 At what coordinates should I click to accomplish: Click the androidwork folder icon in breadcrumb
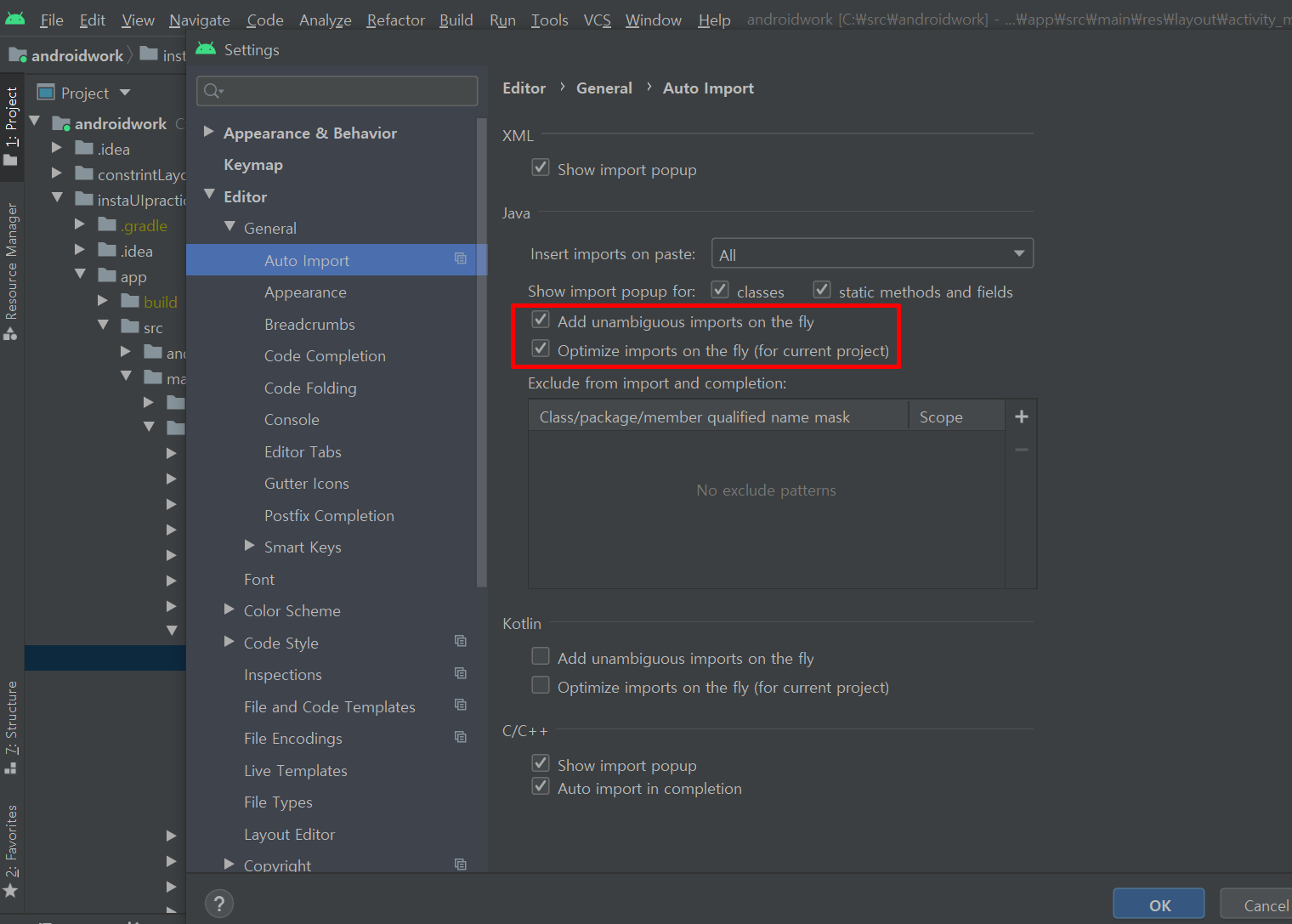pyautogui.click(x=17, y=55)
